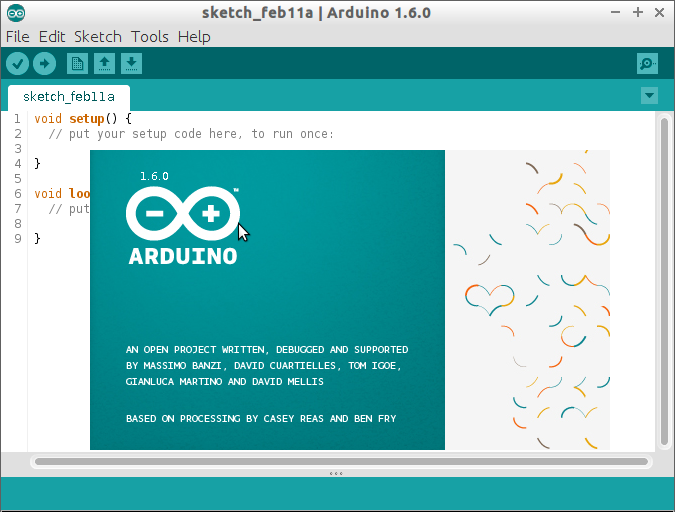Click the Arduino infinity logo on splash

tap(183, 213)
